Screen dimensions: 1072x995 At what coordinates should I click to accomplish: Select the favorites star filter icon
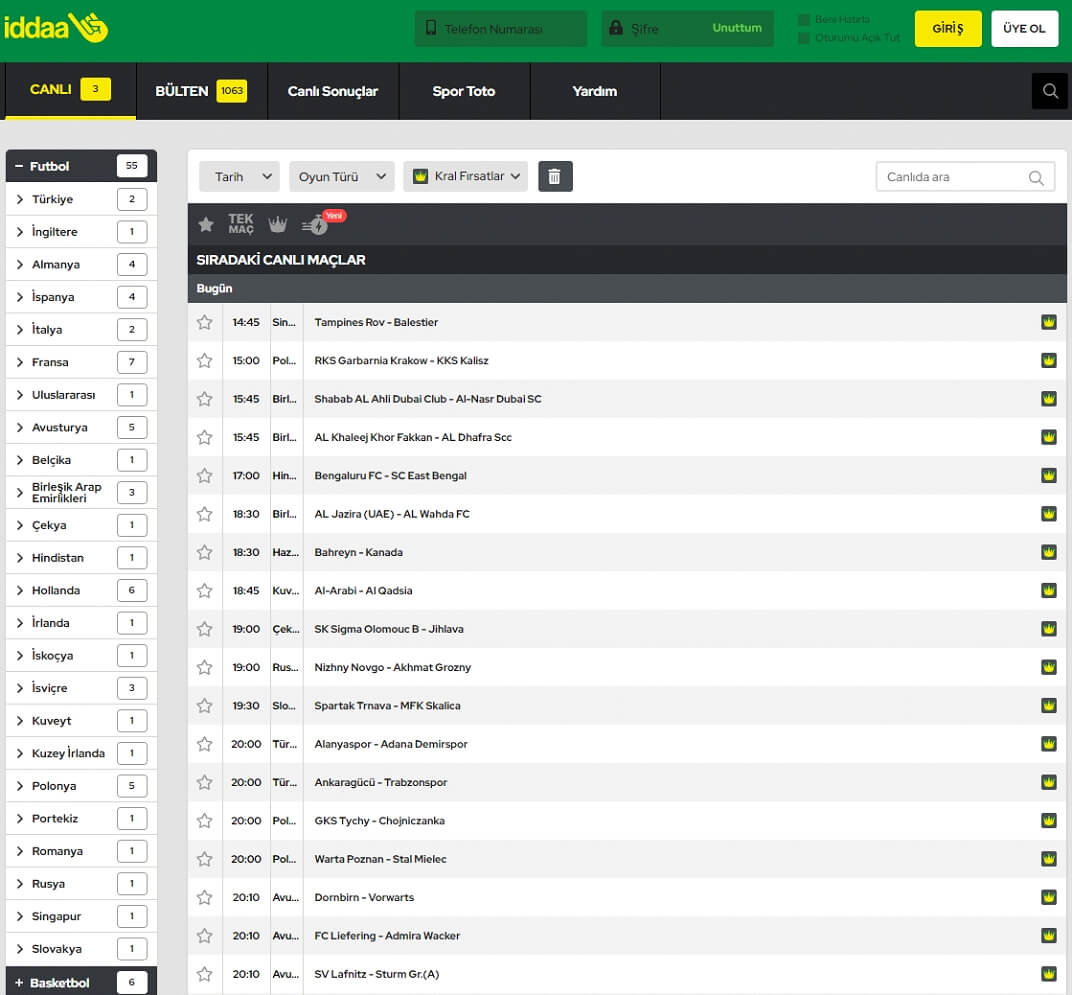[206, 224]
